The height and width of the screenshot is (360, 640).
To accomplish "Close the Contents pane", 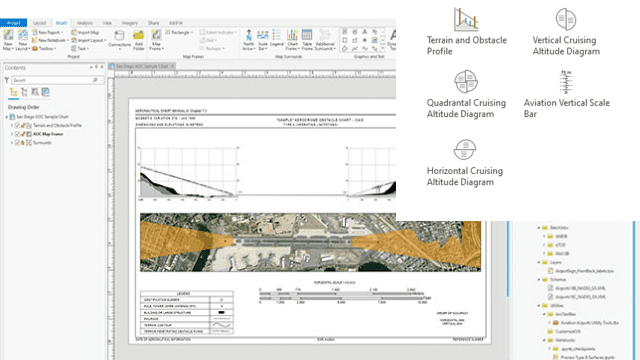I will click(x=102, y=67).
